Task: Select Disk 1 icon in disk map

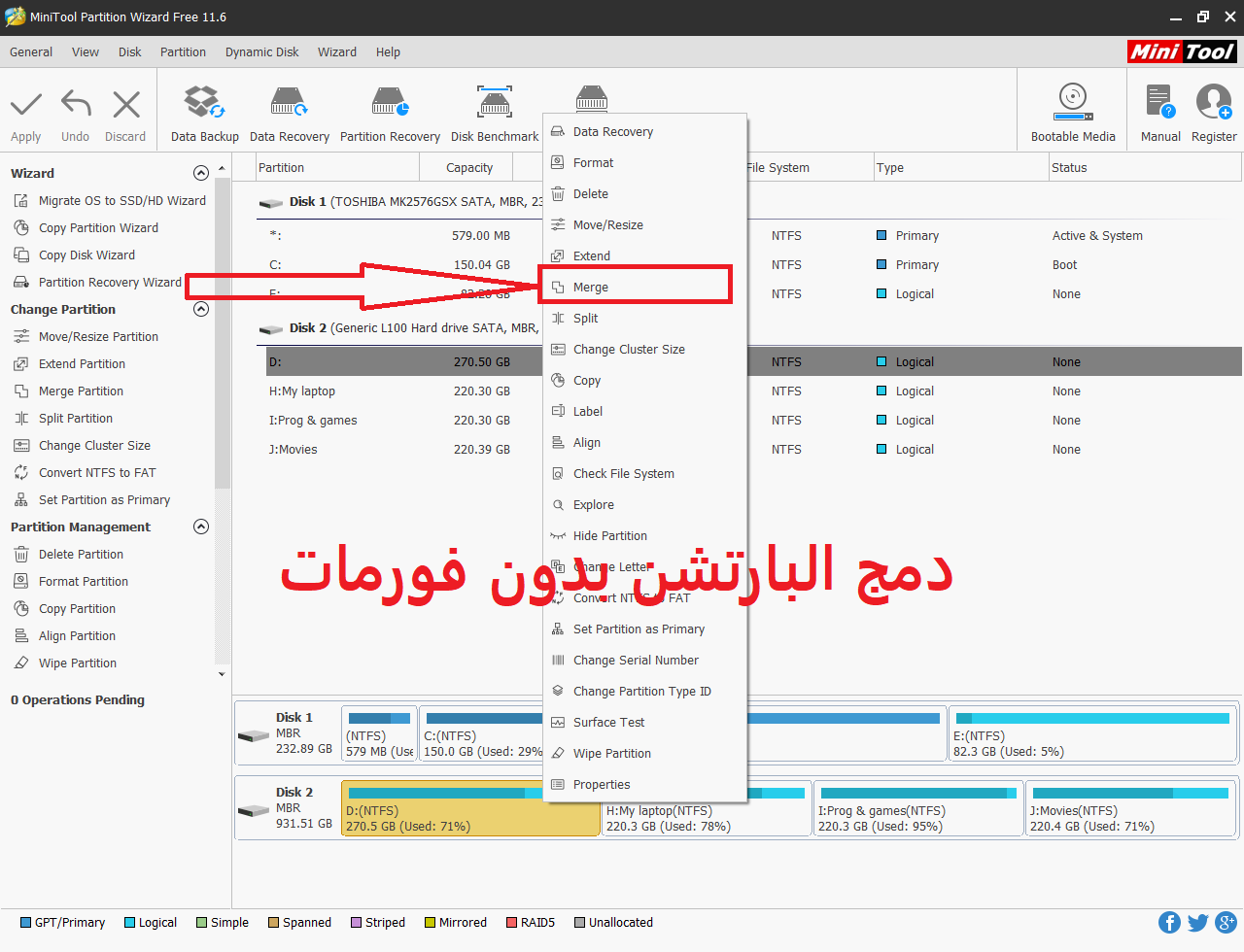Action: (x=254, y=735)
